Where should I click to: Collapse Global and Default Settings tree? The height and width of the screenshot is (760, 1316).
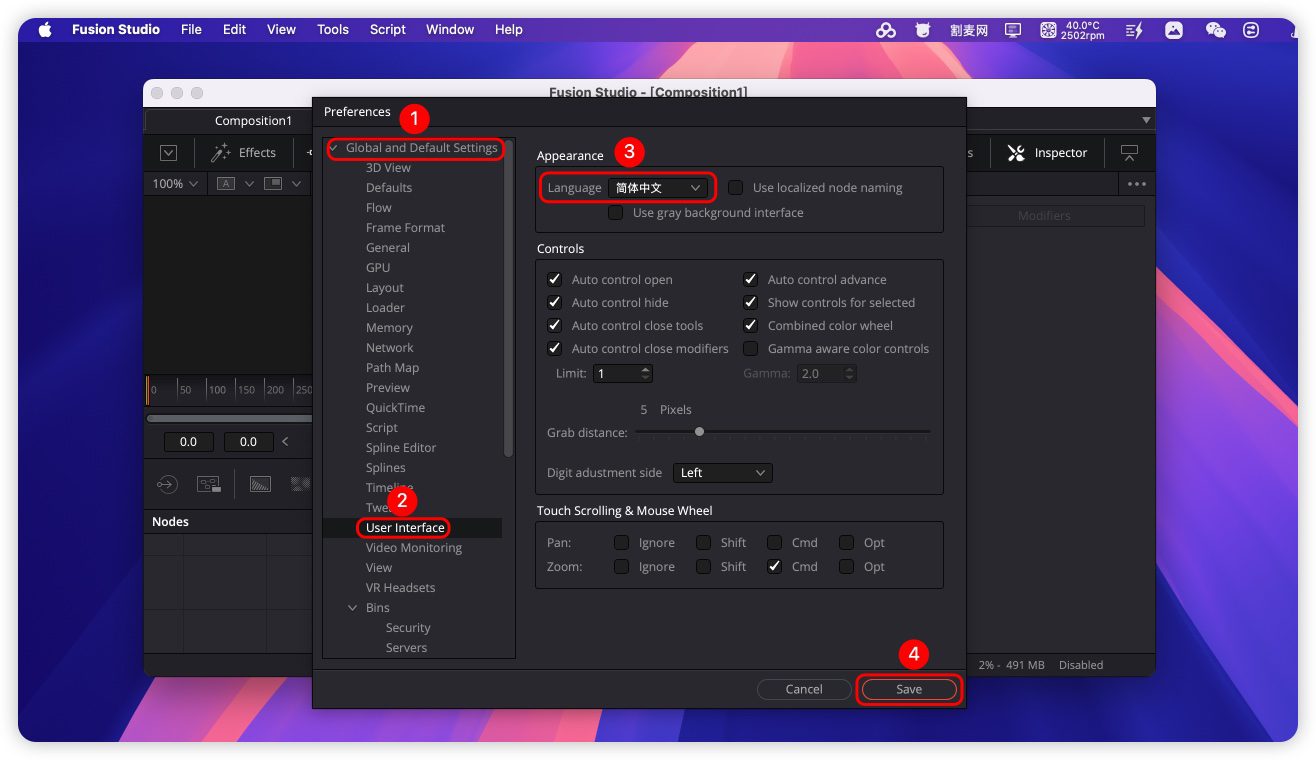(333, 148)
